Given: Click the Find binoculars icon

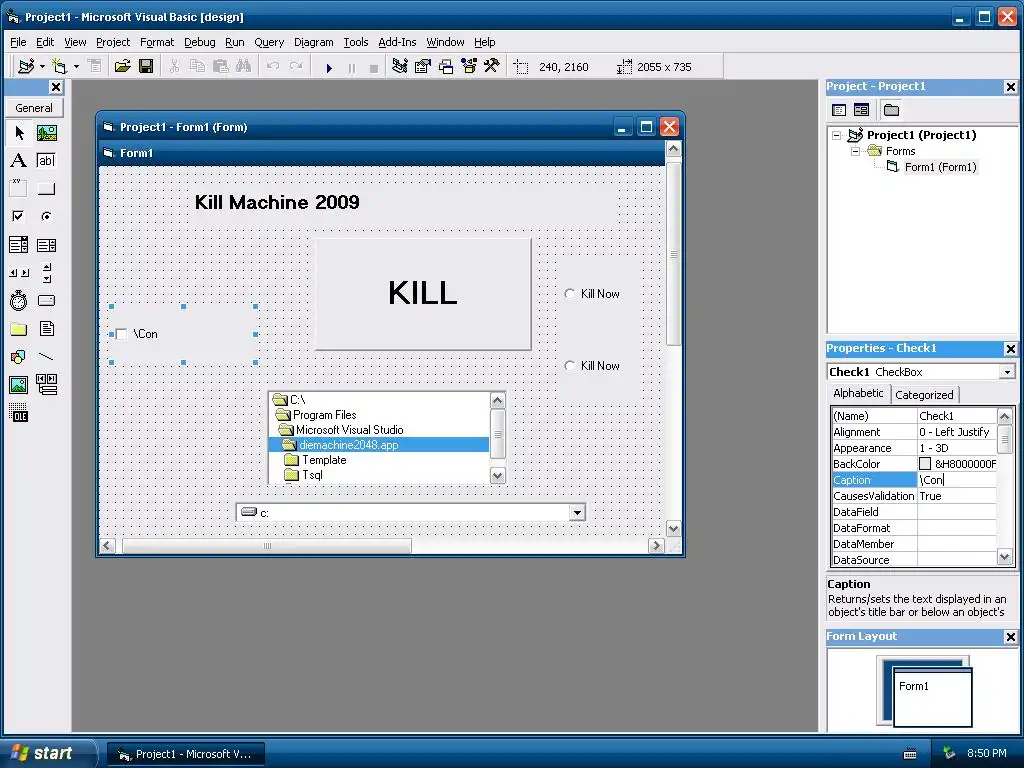Looking at the screenshot, I should point(244,66).
